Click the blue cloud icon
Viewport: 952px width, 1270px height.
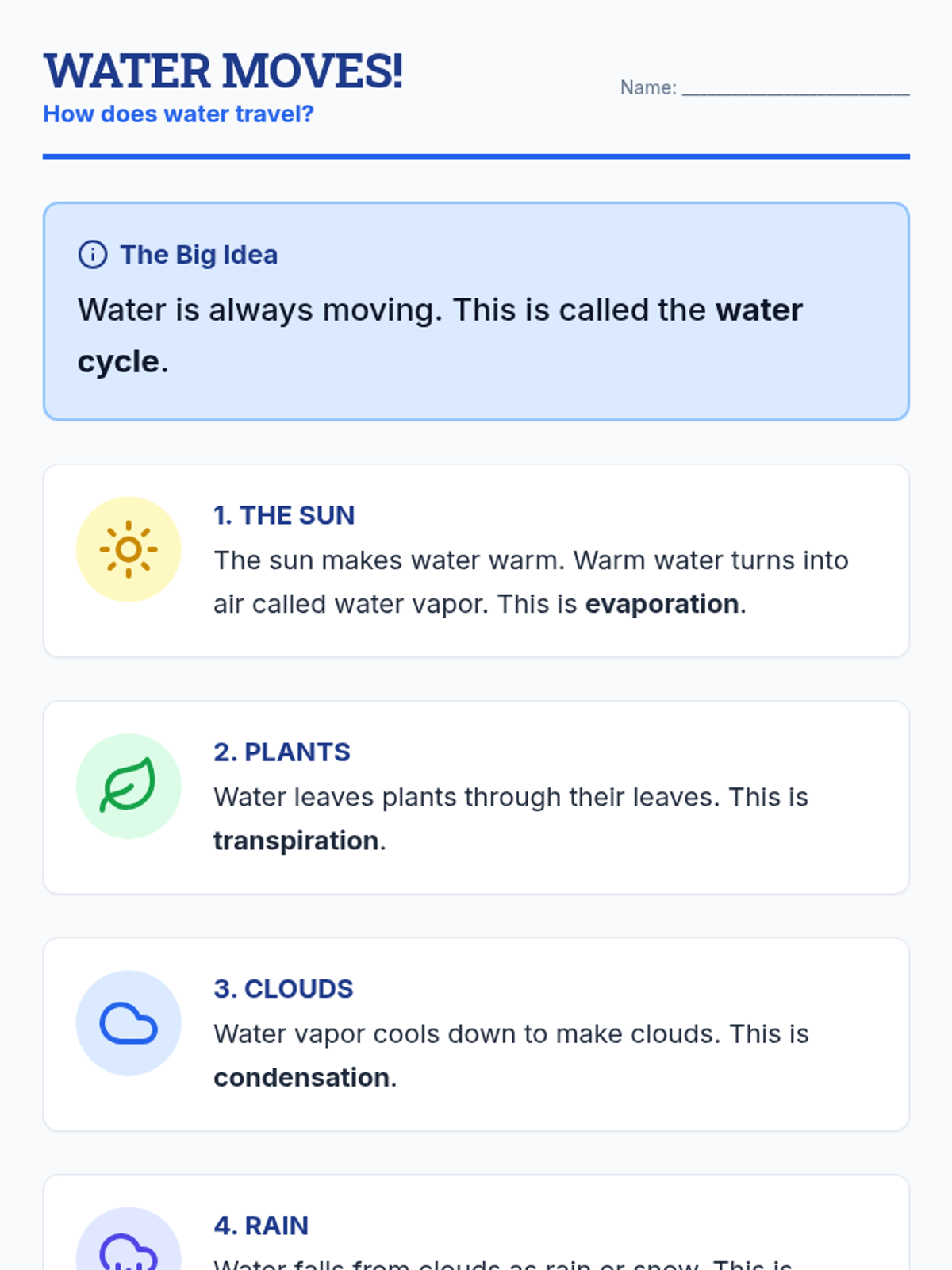click(129, 1023)
